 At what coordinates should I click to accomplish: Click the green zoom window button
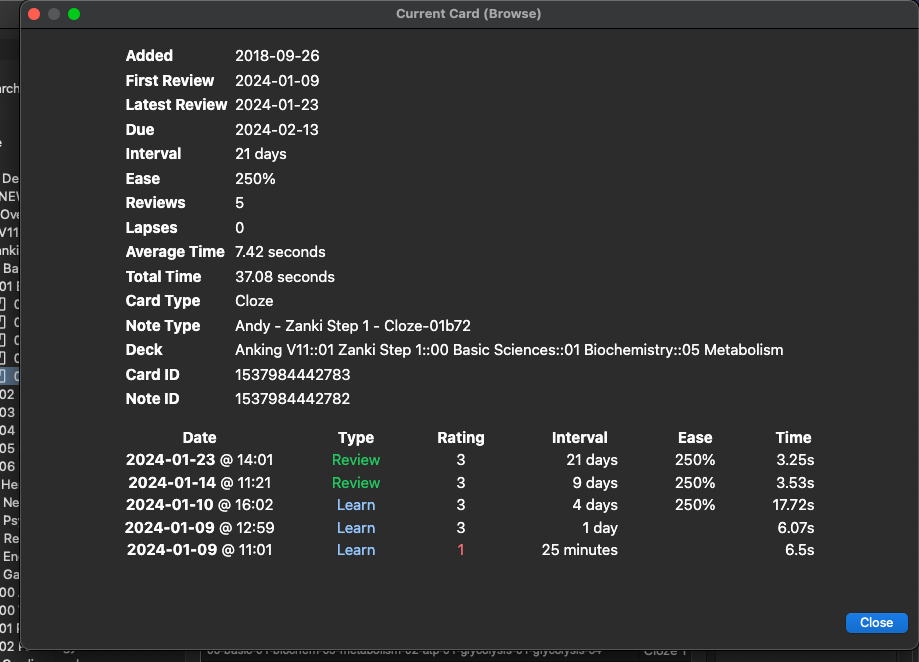74,14
